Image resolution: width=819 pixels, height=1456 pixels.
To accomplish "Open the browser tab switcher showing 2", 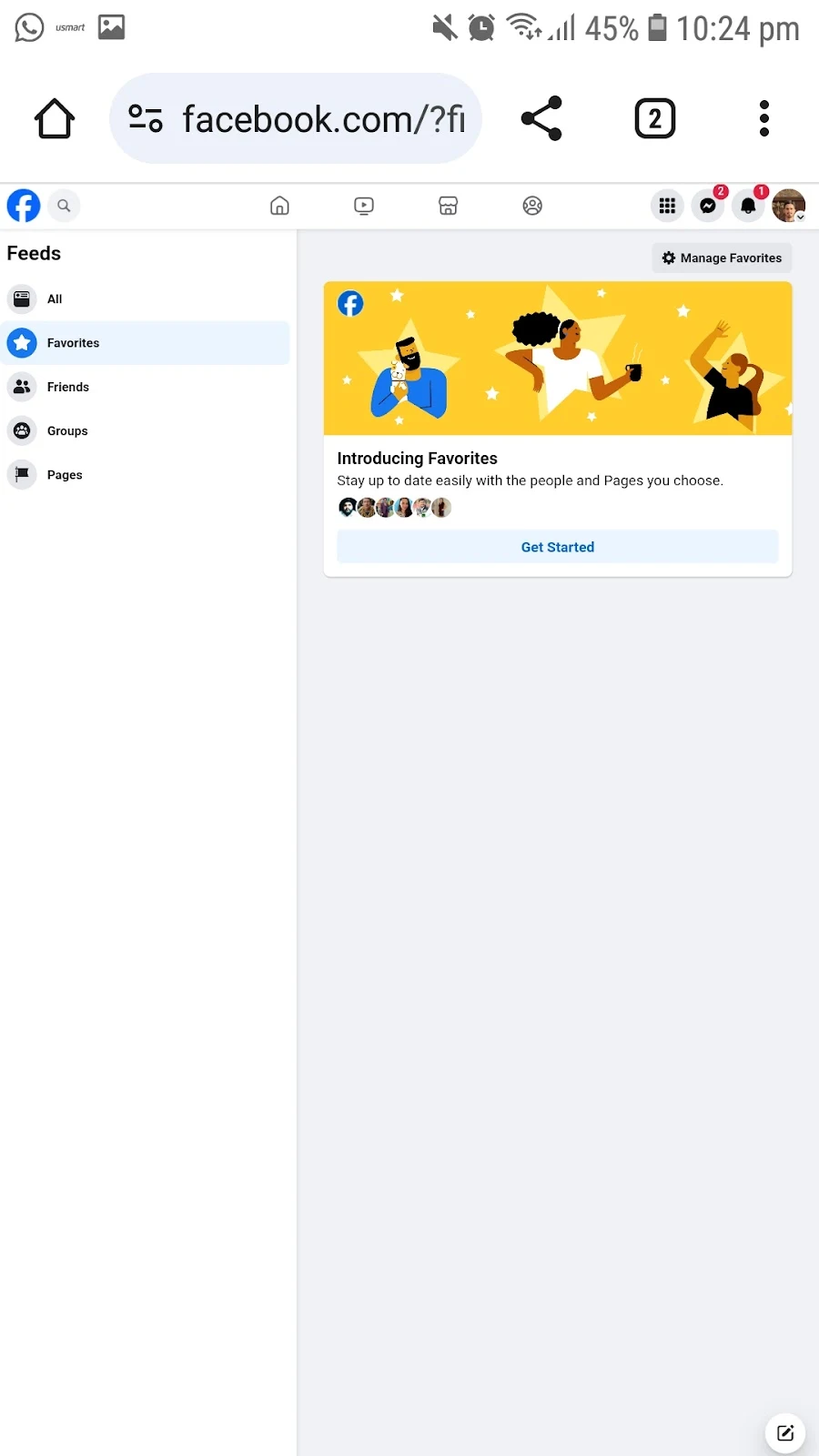I will pyautogui.click(x=655, y=118).
